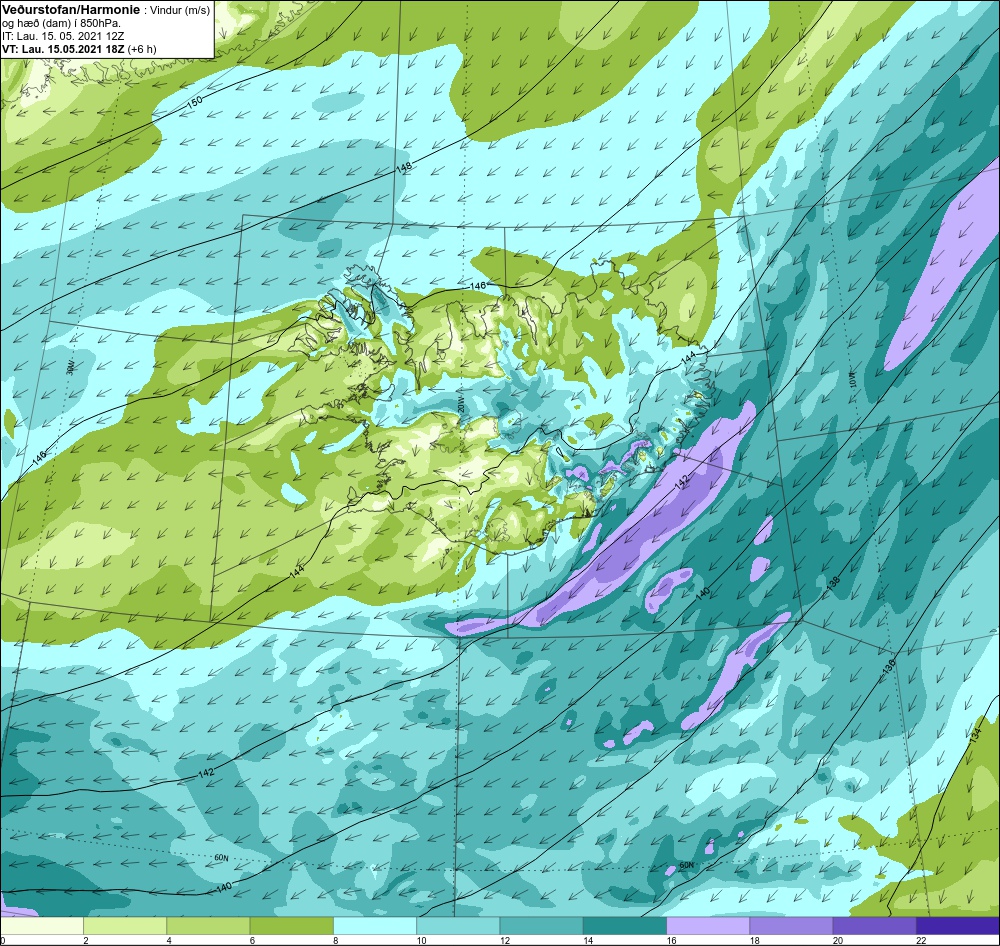Image resolution: width=1000 pixels, height=946 pixels.
Task: Click the '30W' longitude label
Action: click(x=70, y=367)
